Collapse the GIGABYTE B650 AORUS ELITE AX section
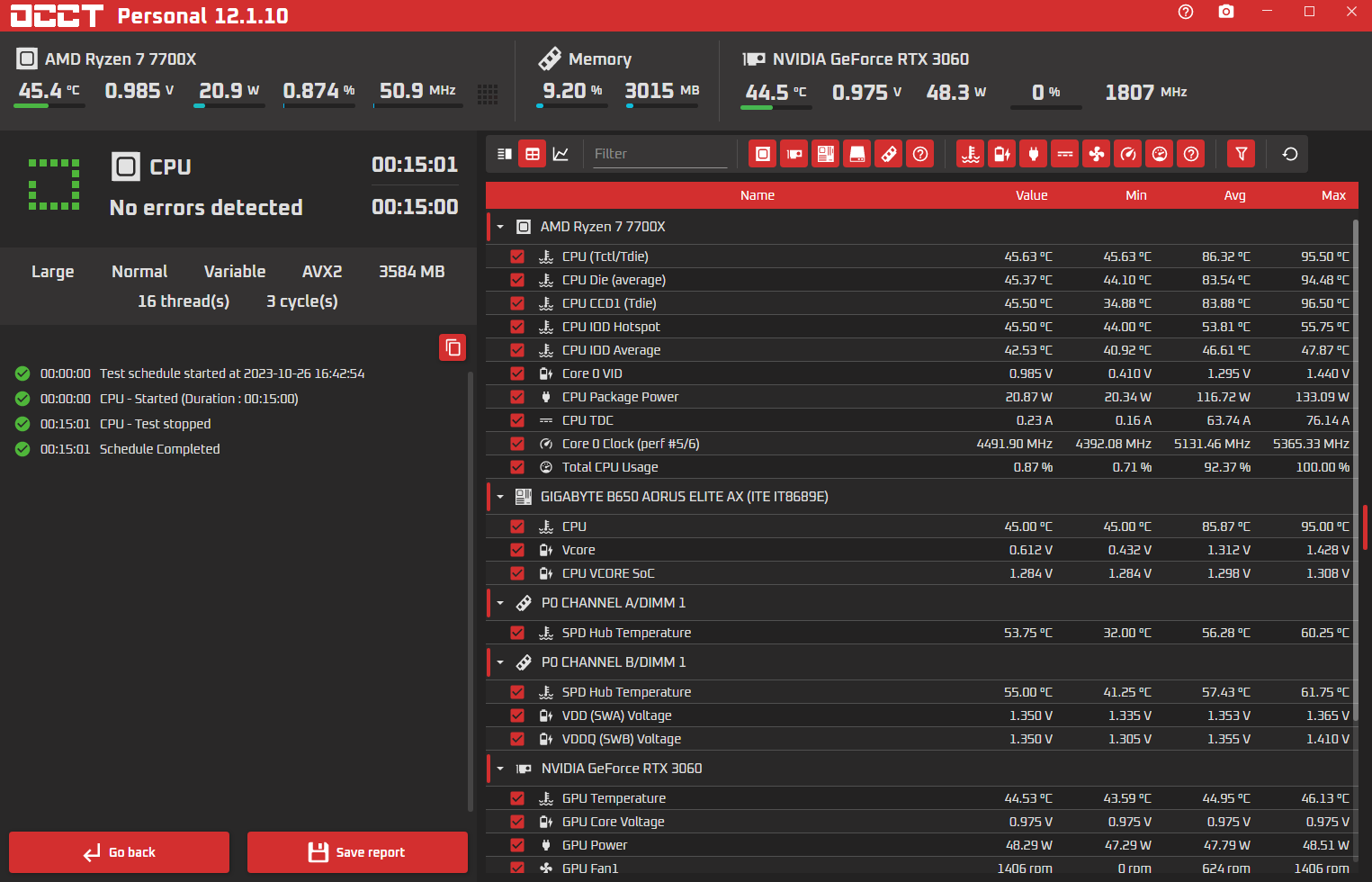Image resolution: width=1372 pixels, height=882 pixels. pyautogui.click(x=500, y=497)
